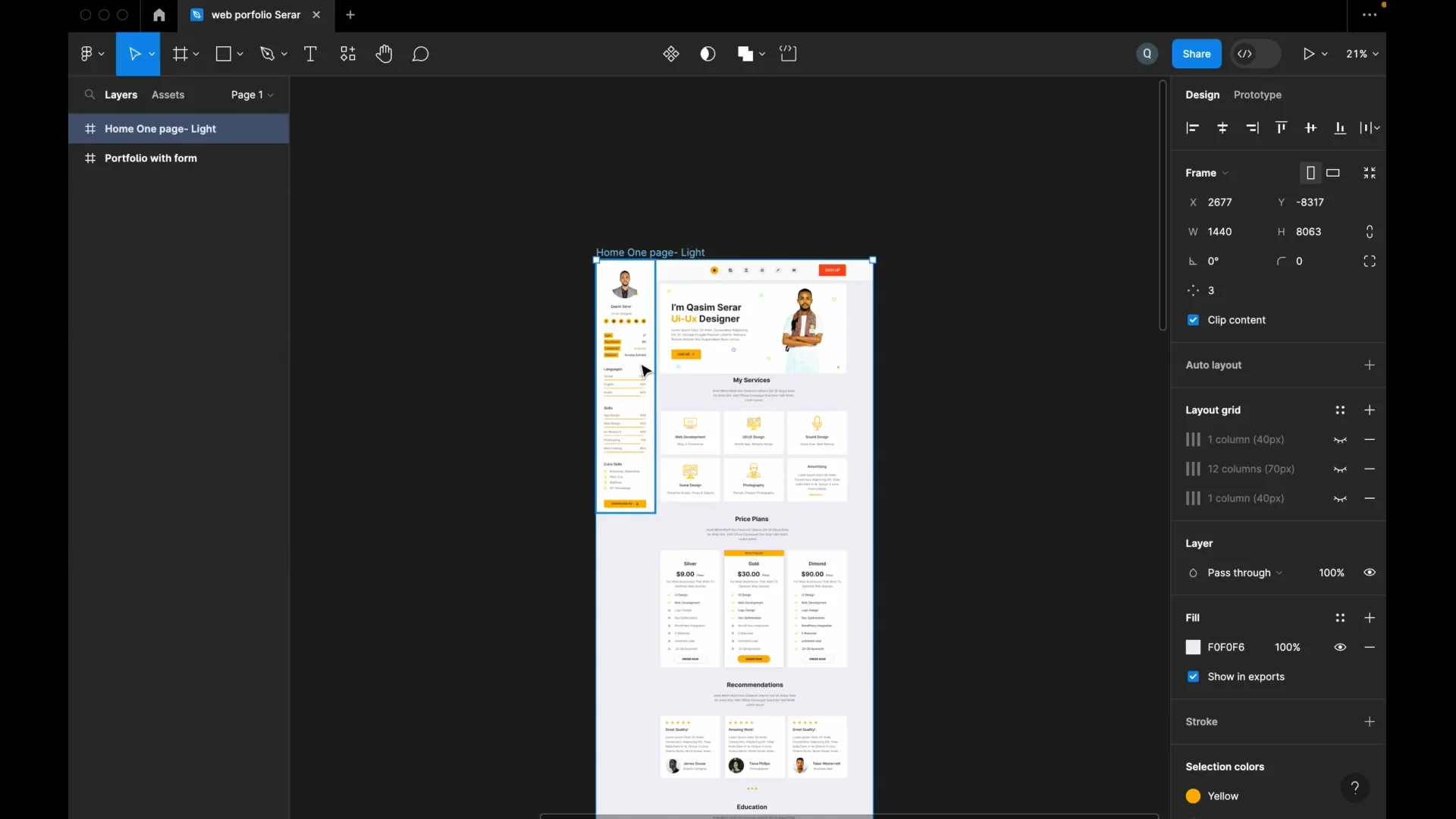Remove the F0F0F6 fill
Viewport: 1456px width, 819px height.
click(x=1370, y=648)
